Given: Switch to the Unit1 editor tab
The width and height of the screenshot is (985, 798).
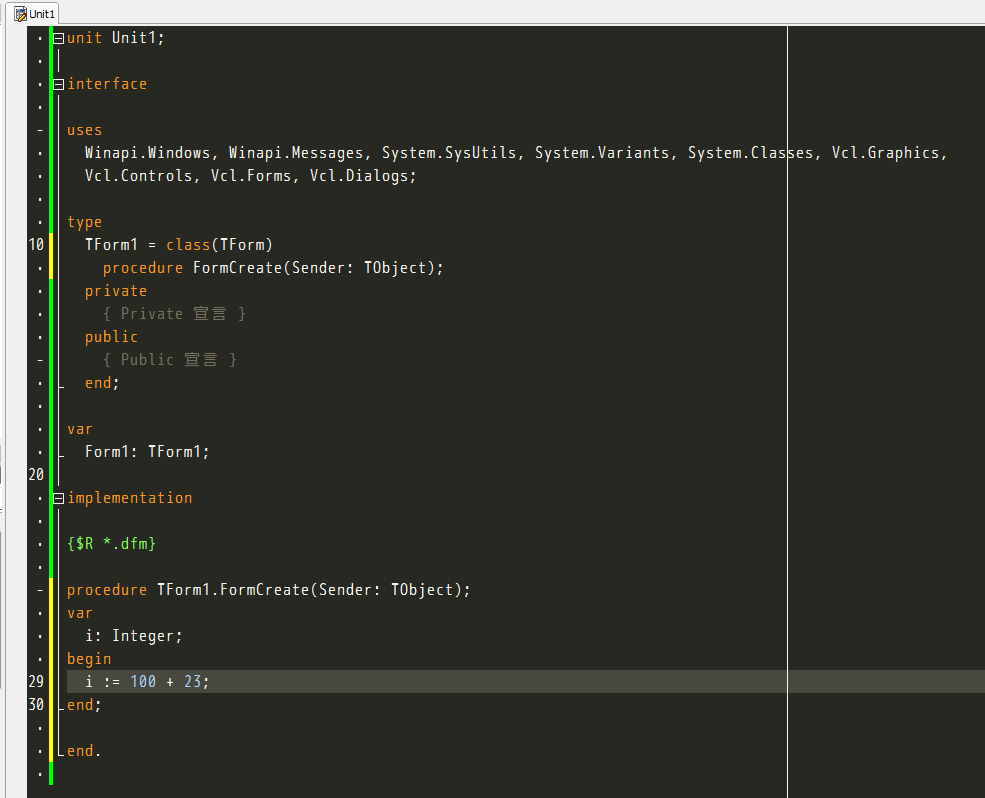Looking at the screenshot, I should [35, 13].
